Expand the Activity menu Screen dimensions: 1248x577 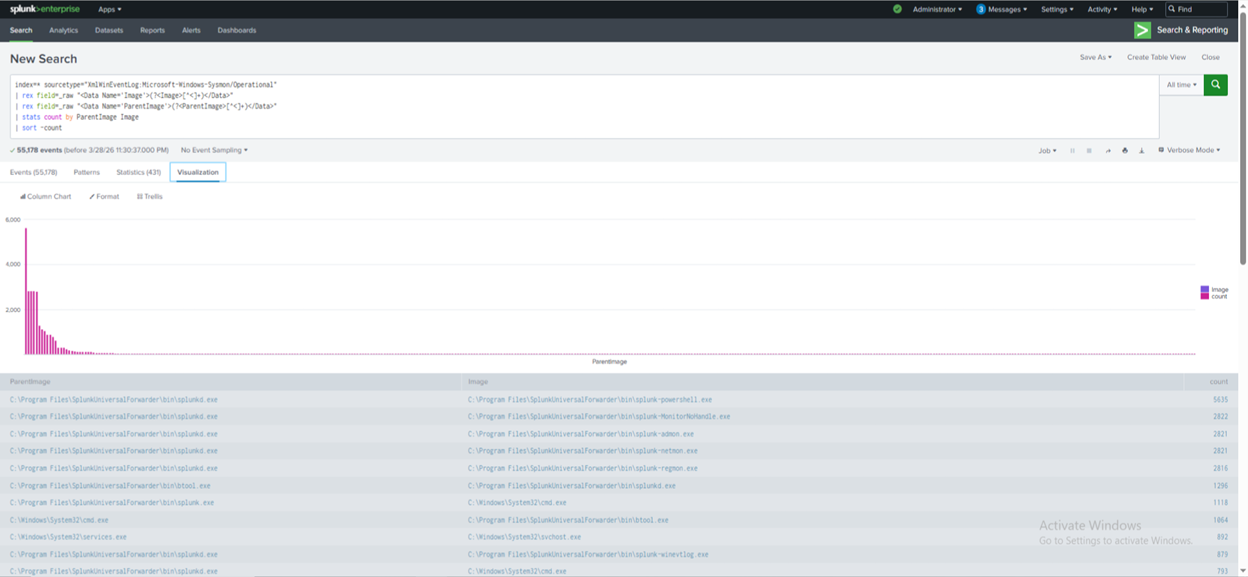tap(1102, 9)
